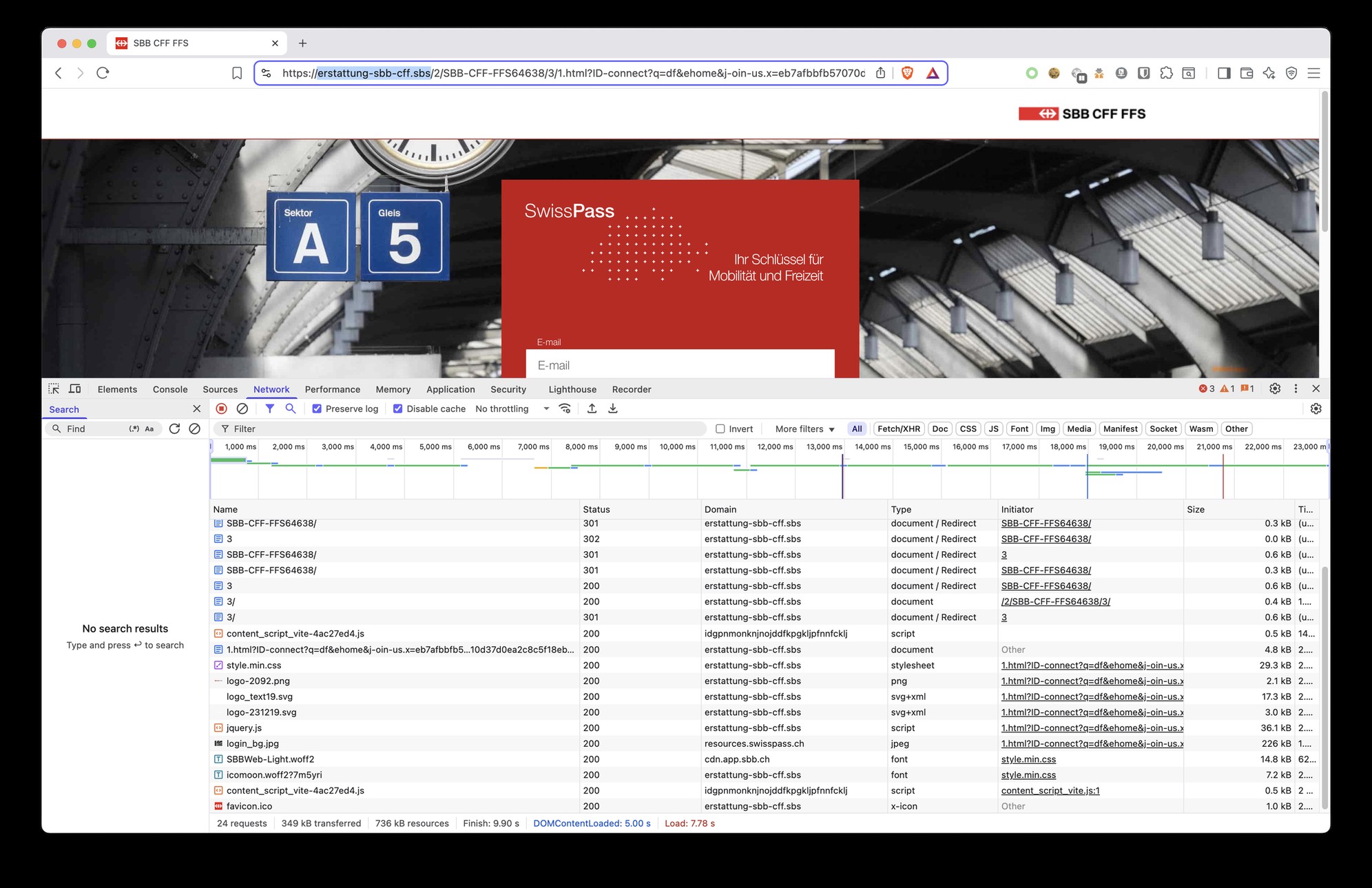Image resolution: width=1372 pixels, height=888 pixels.
Task: Switch to the Security tab
Action: click(508, 389)
